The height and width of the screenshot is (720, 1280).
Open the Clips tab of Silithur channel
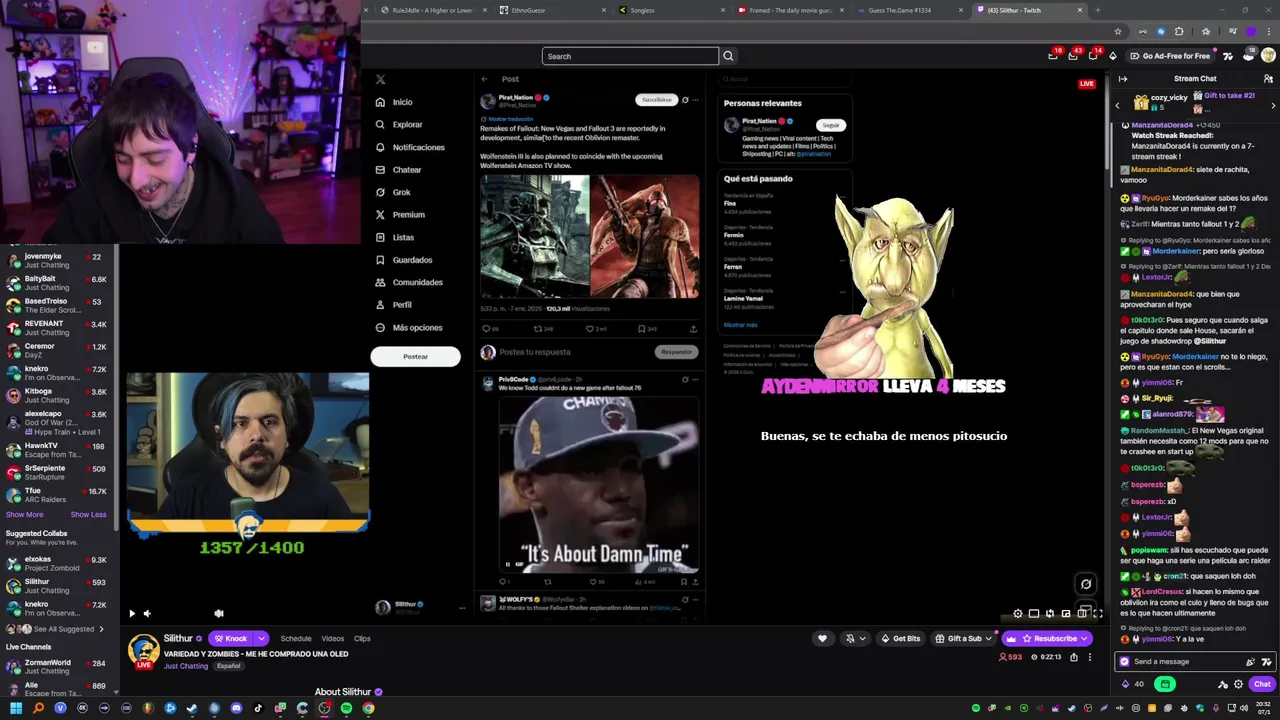[362, 638]
